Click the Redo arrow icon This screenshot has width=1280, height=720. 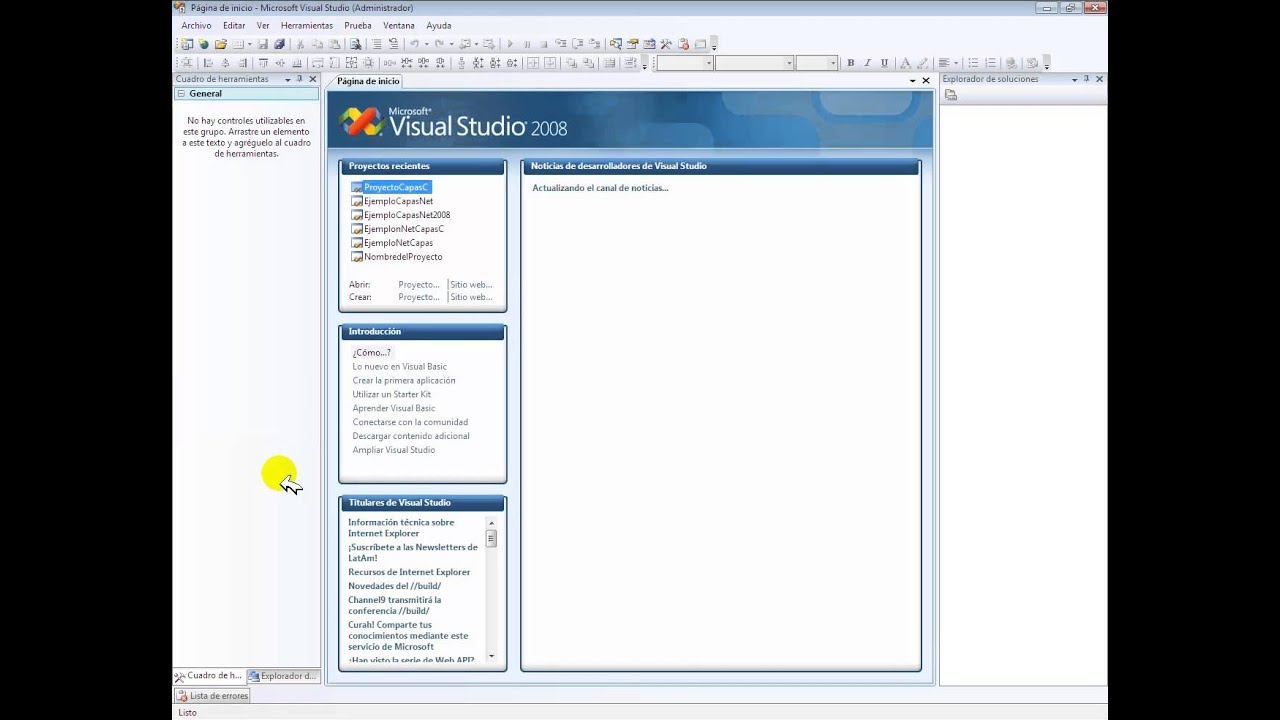439,44
